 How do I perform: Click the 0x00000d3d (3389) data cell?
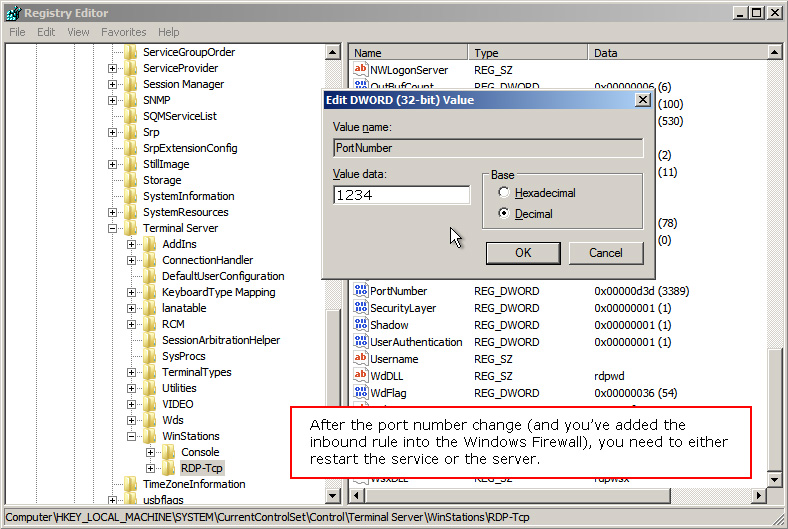(x=641, y=291)
